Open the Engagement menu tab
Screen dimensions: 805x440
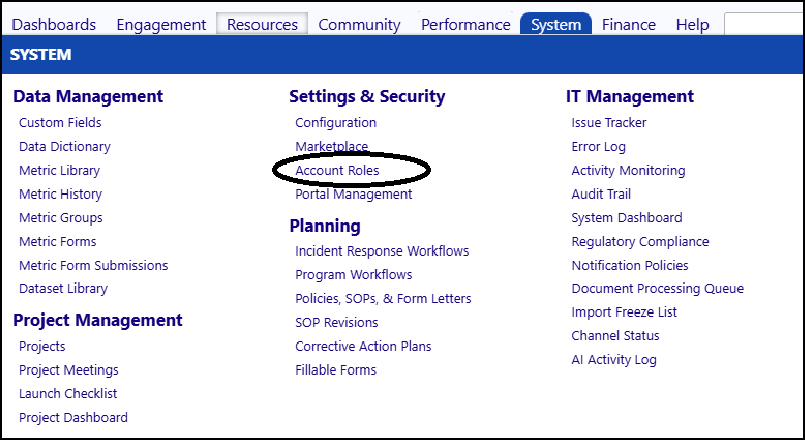pos(161,25)
